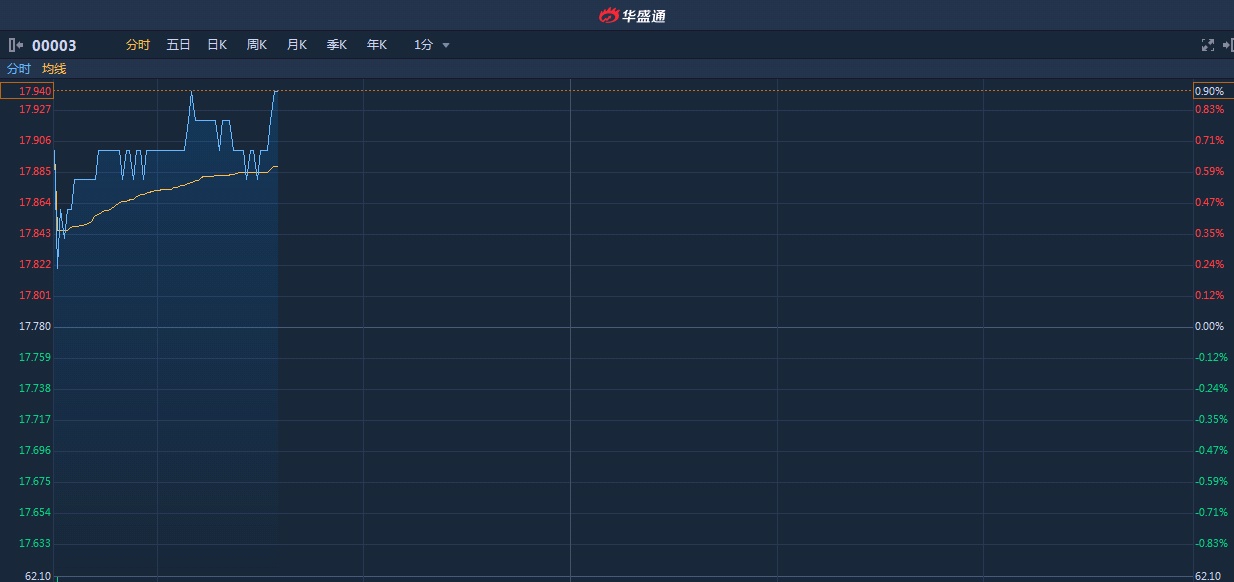Click the 17.675 price axis label
The width and height of the screenshot is (1234, 582).
(x=35, y=481)
